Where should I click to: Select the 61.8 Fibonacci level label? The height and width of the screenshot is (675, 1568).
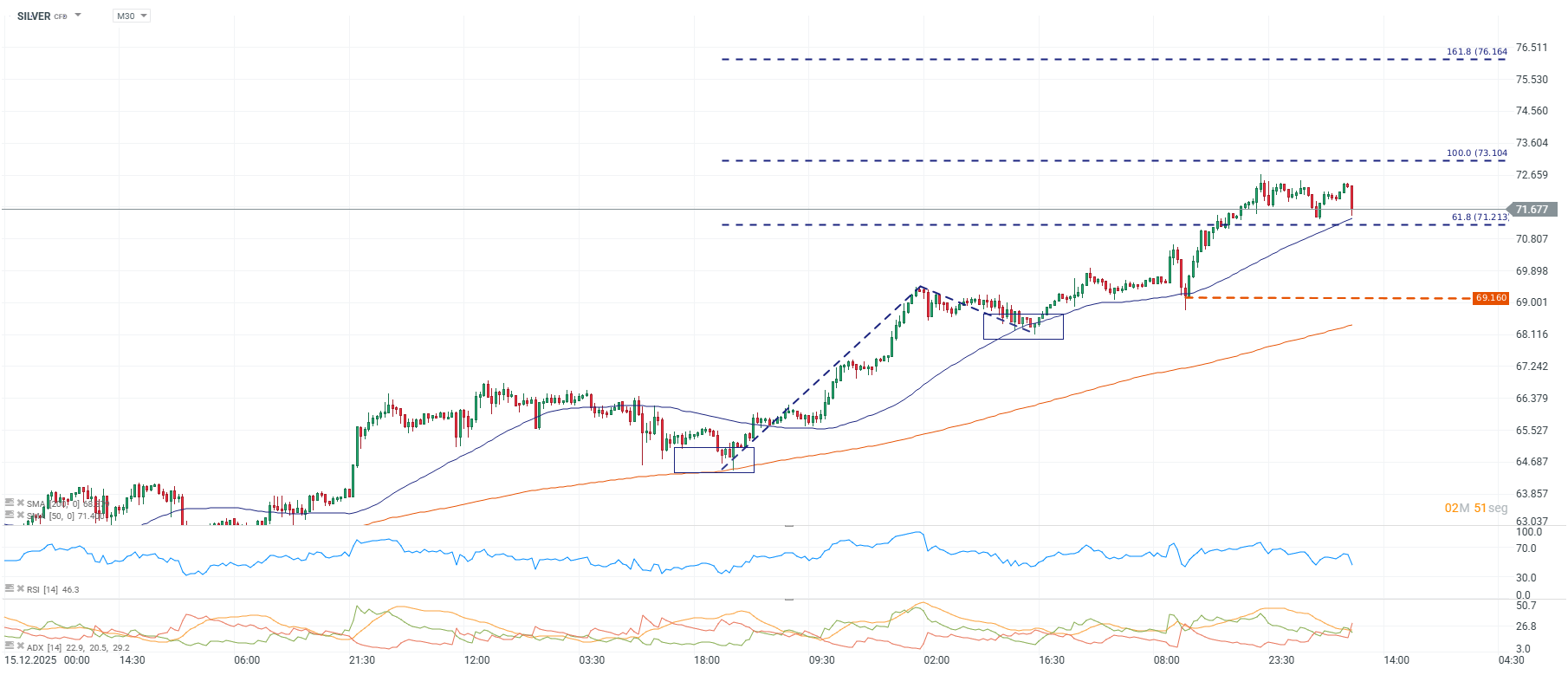pos(1479,217)
